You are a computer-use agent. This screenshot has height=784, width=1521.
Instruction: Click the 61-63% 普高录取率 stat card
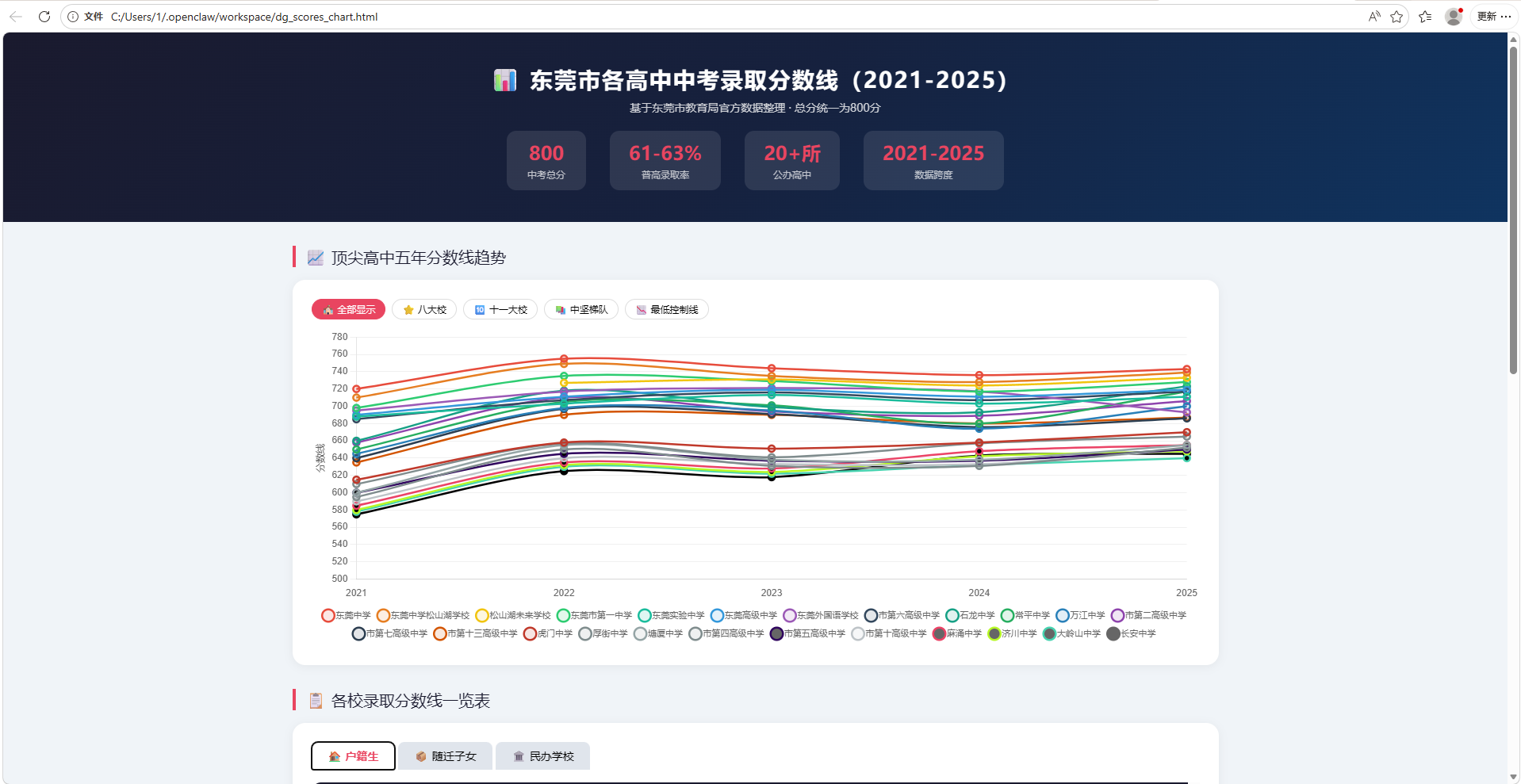point(665,161)
